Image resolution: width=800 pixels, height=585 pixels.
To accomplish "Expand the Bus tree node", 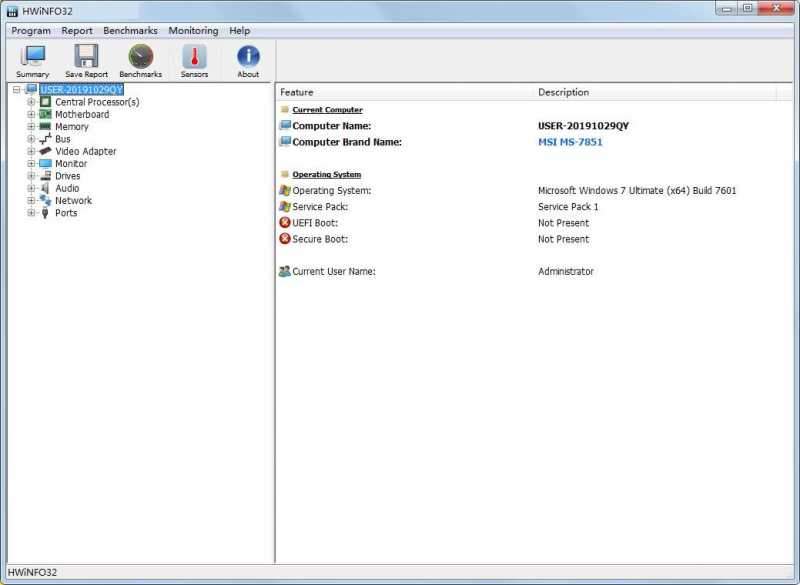I will pos(31,139).
